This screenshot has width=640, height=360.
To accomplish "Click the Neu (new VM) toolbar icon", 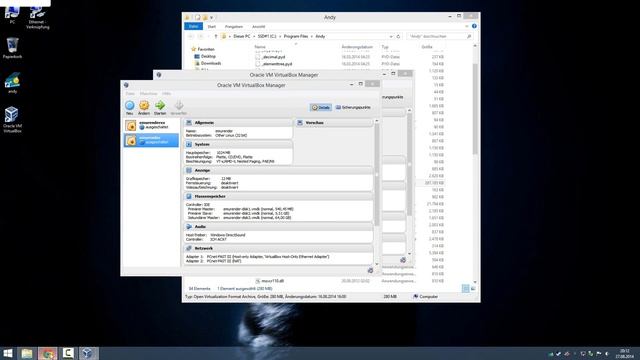I will (x=129, y=106).
